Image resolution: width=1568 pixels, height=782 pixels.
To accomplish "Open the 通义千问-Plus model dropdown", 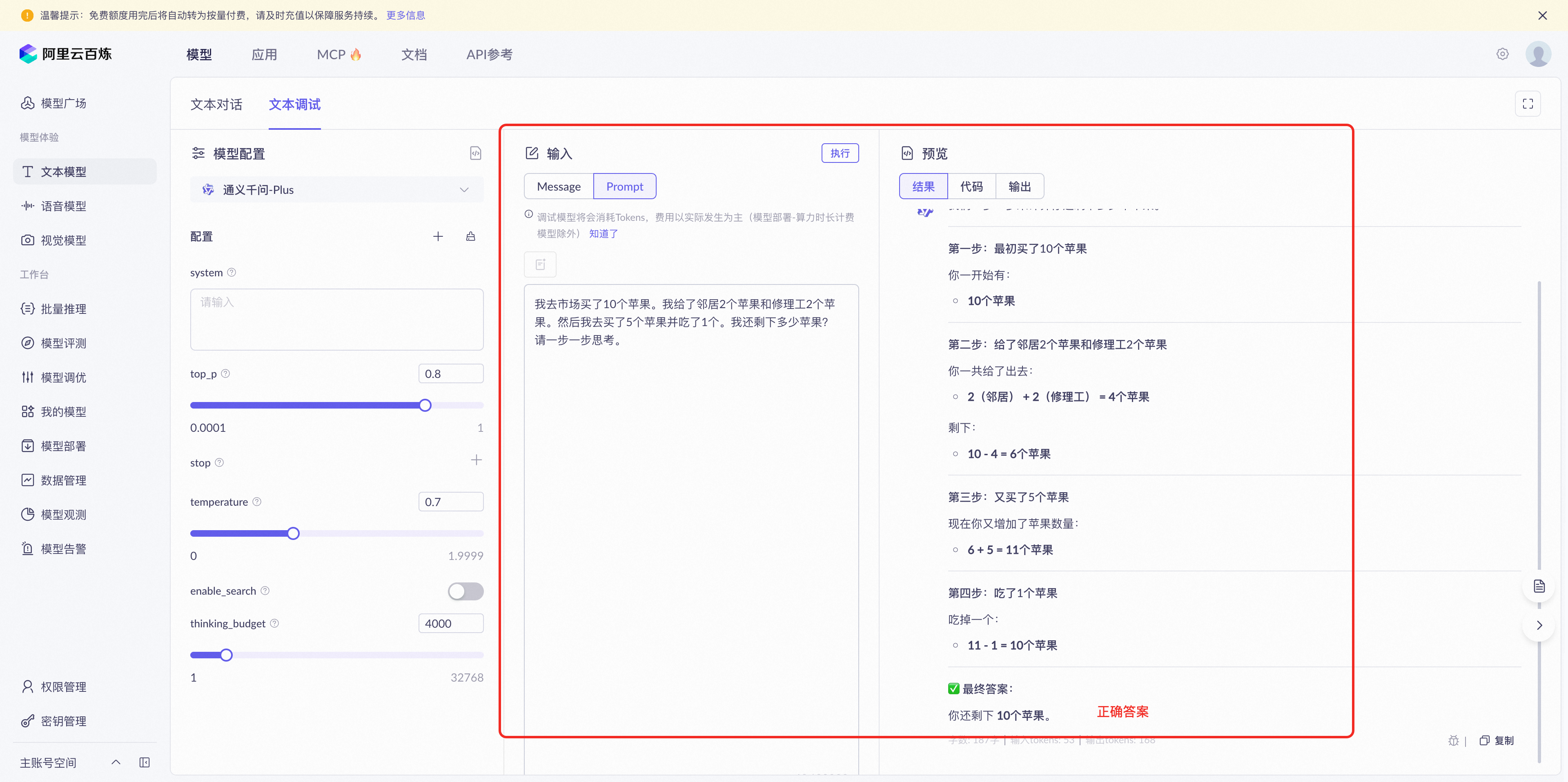I will (336, 190).
